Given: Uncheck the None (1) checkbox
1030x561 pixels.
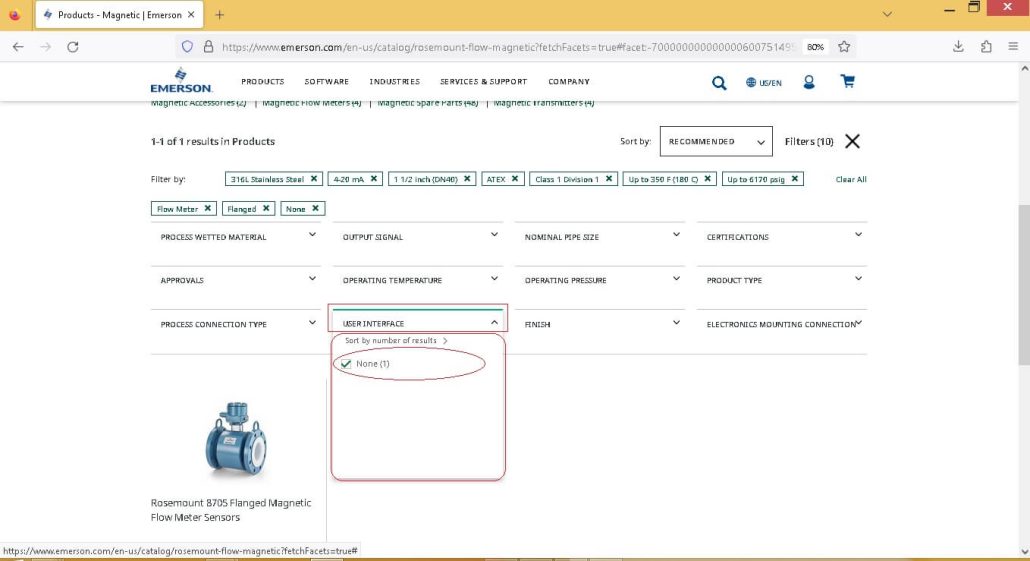Looking at the screenshot, I should pyautogui.click(x=346, y=363).
